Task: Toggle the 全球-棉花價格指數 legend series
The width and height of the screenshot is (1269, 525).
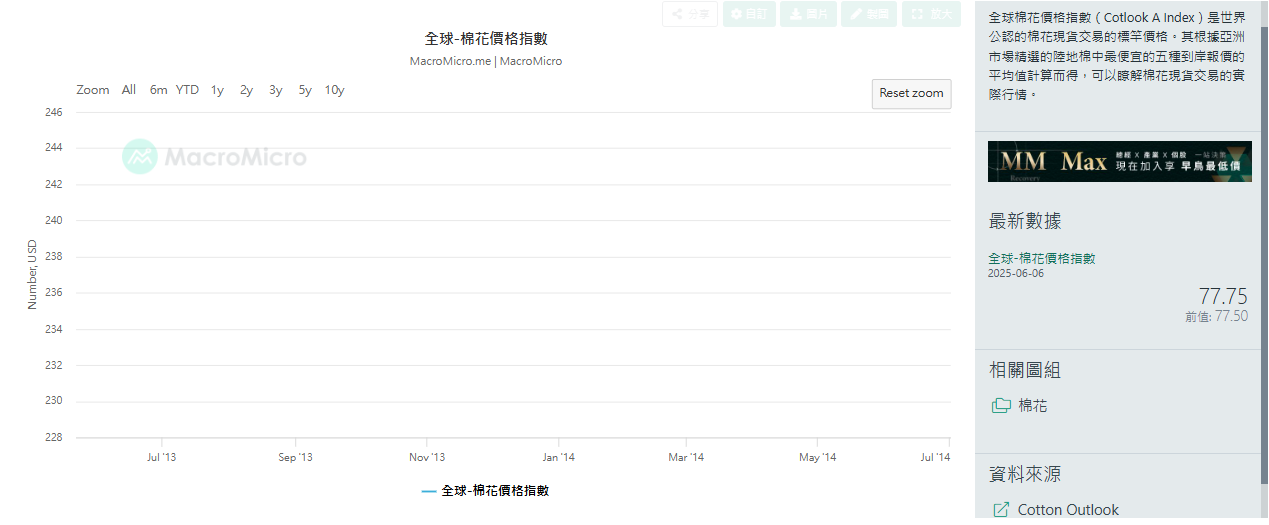Action: click(486, 491)
